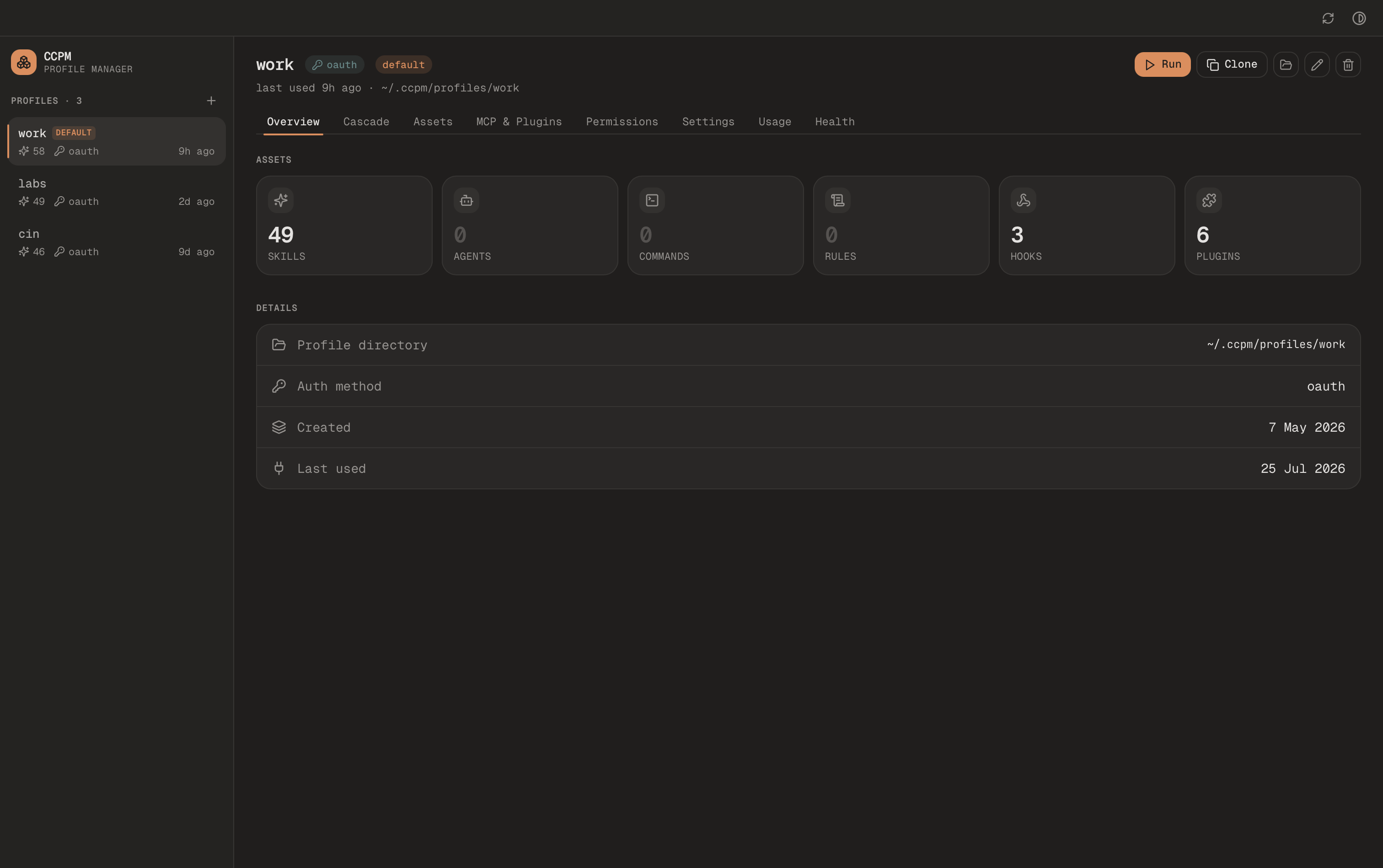Click the Rules scroll icon
This screenshot has height=868, width=1383.
click(x=837, y=200)
